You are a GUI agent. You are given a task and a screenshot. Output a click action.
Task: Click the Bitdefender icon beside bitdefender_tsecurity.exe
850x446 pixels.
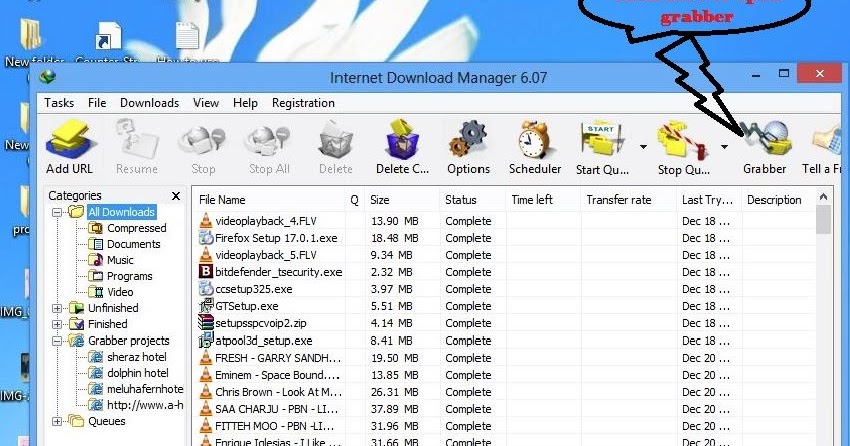click(x=205, y=272)
